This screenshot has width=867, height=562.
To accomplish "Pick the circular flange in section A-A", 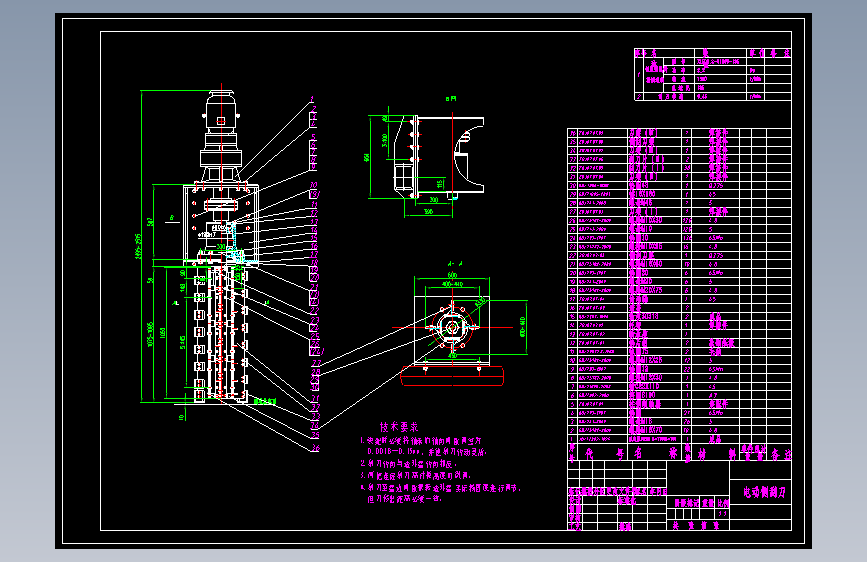I will tap(452, 327).
